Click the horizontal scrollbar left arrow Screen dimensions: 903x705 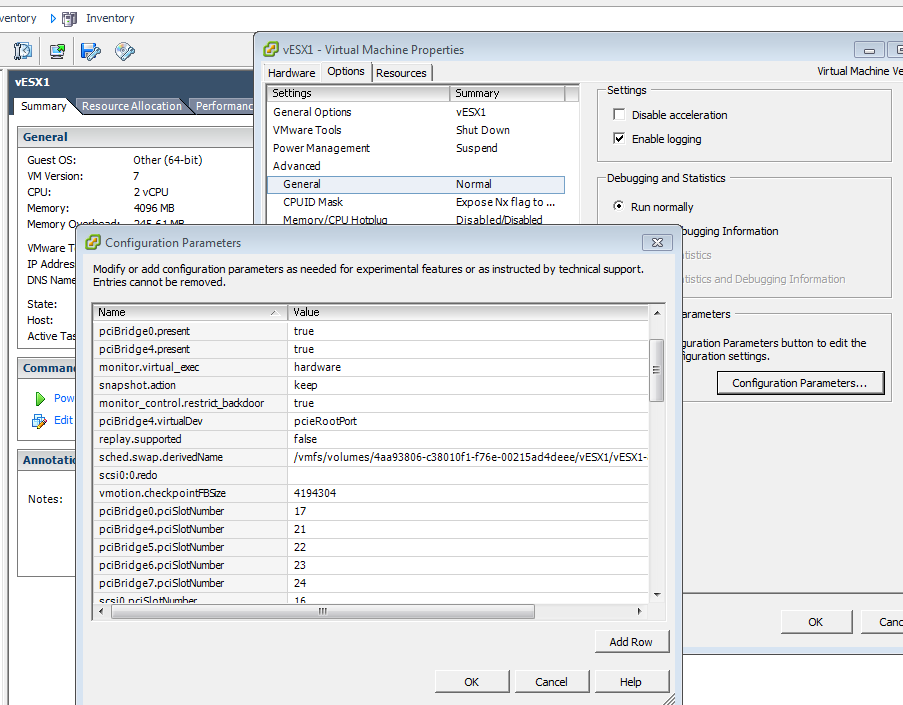[101, 611]
